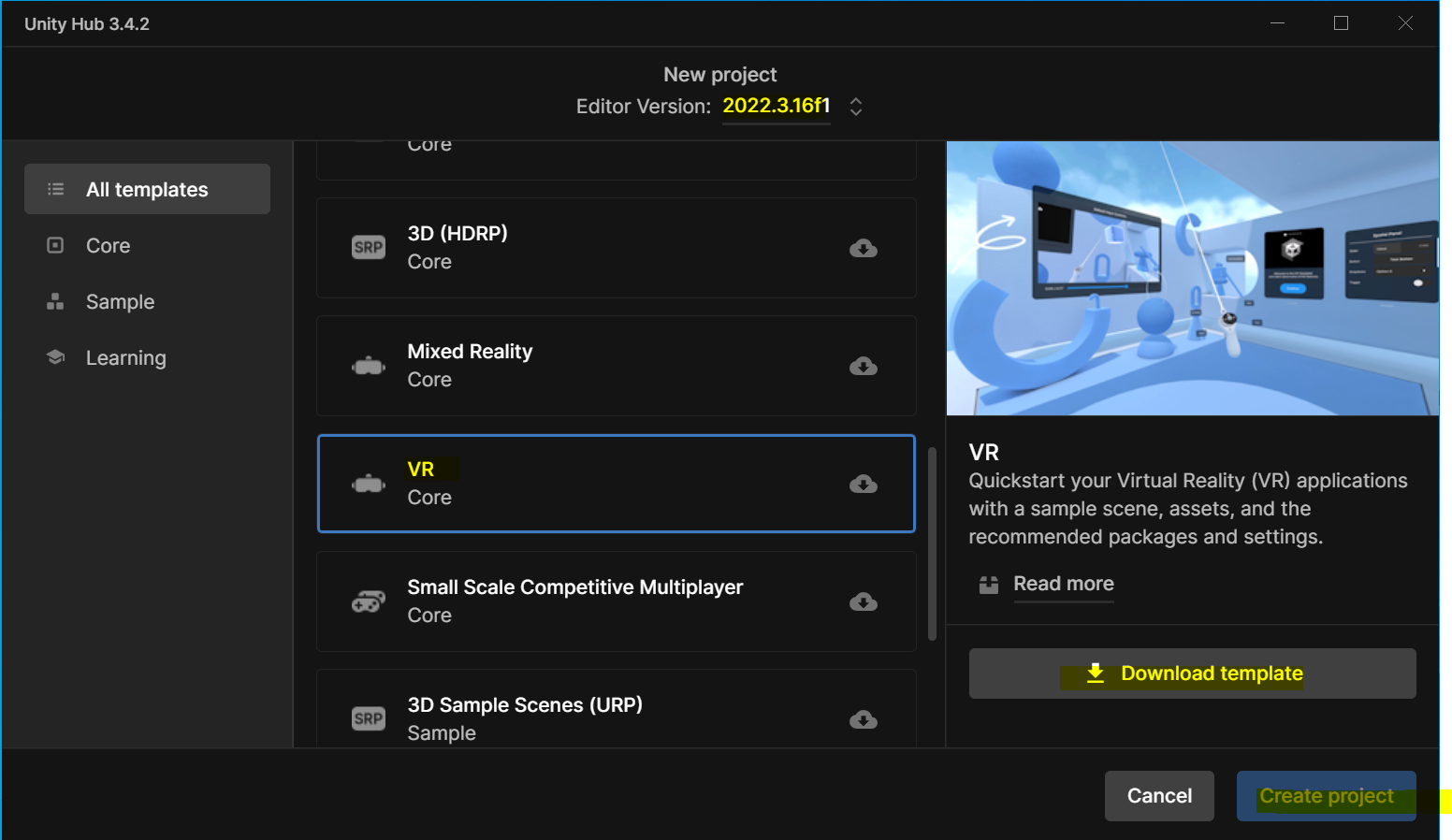This screenshot has height=840, width=1452.
Task: Select the Mixed Reality template card
Action: click(617, 366)
